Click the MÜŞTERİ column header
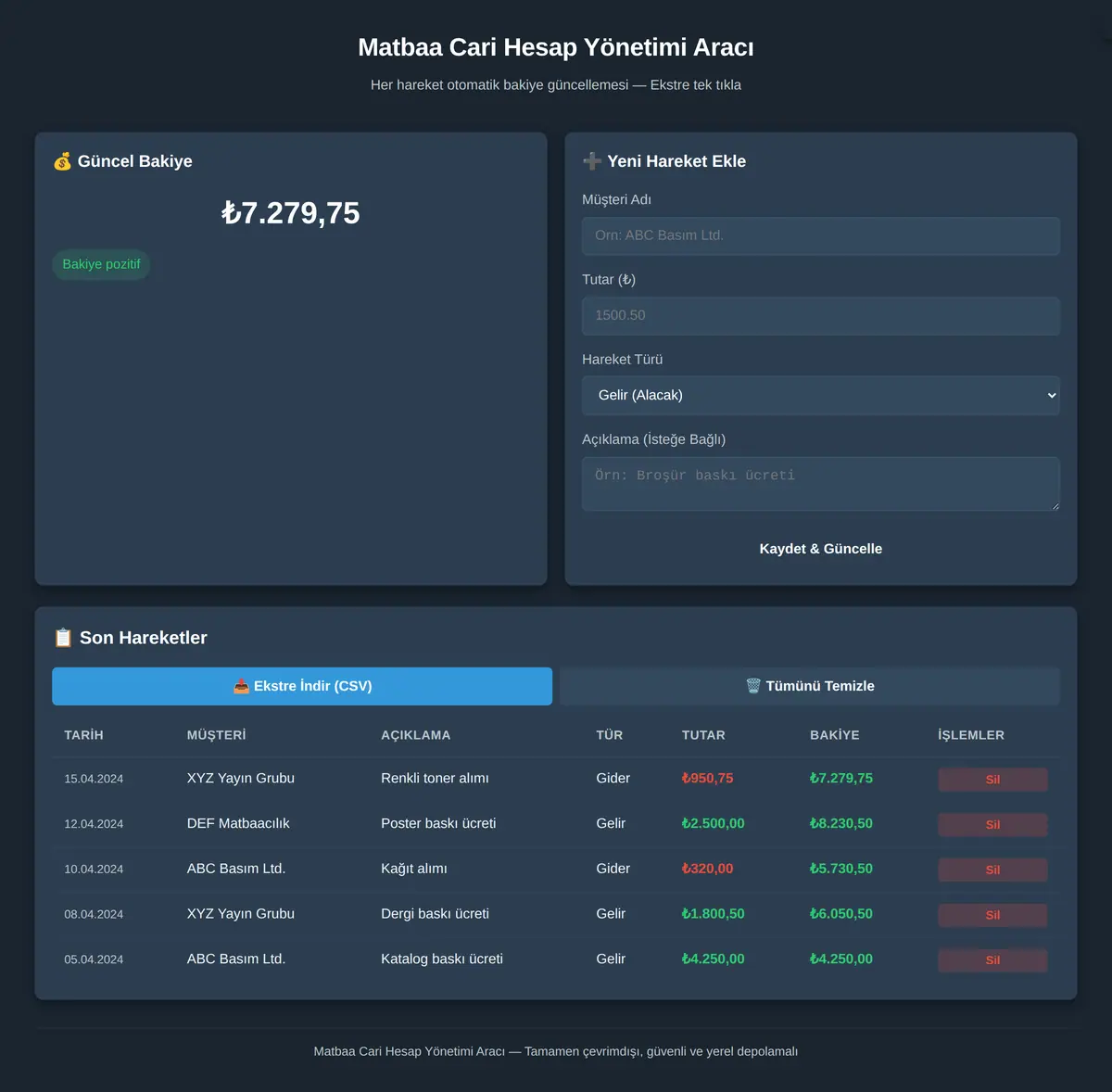 [x=217, y=735]
